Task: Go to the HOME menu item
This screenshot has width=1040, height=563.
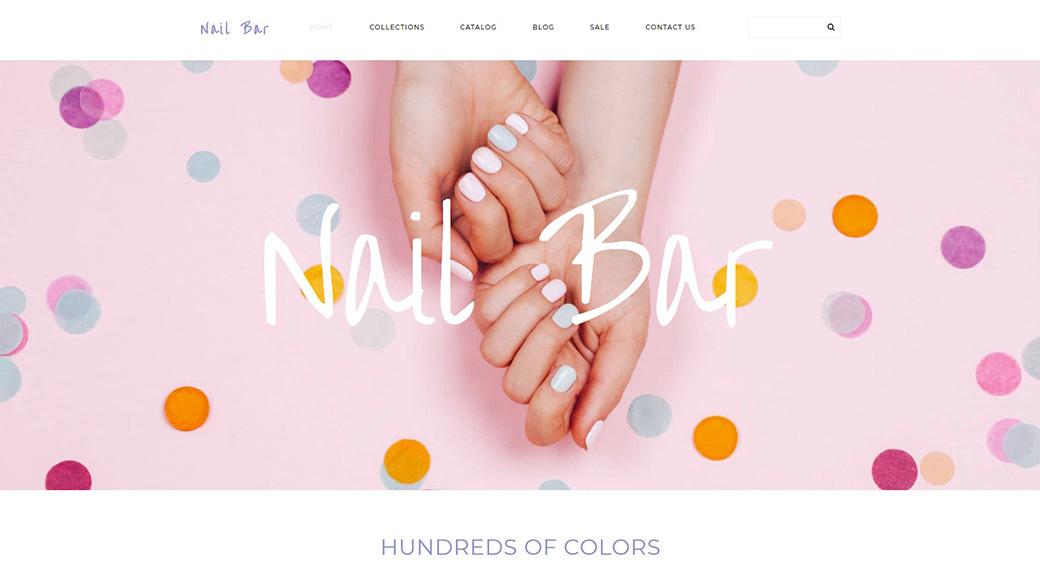Action: coord(321,27)
